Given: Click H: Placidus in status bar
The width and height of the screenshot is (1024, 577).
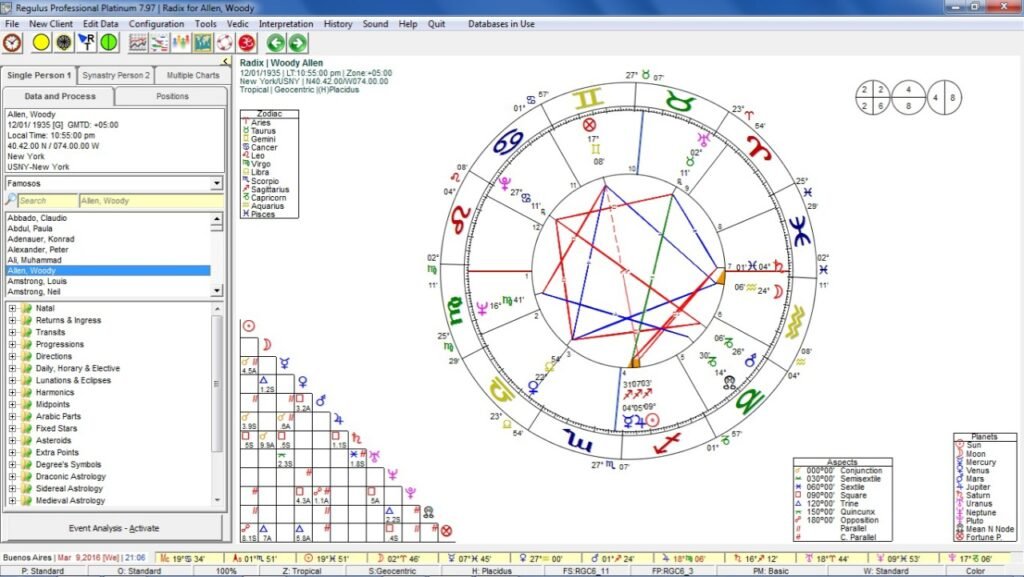Looking at the screenshot, I should coord(492,571).
